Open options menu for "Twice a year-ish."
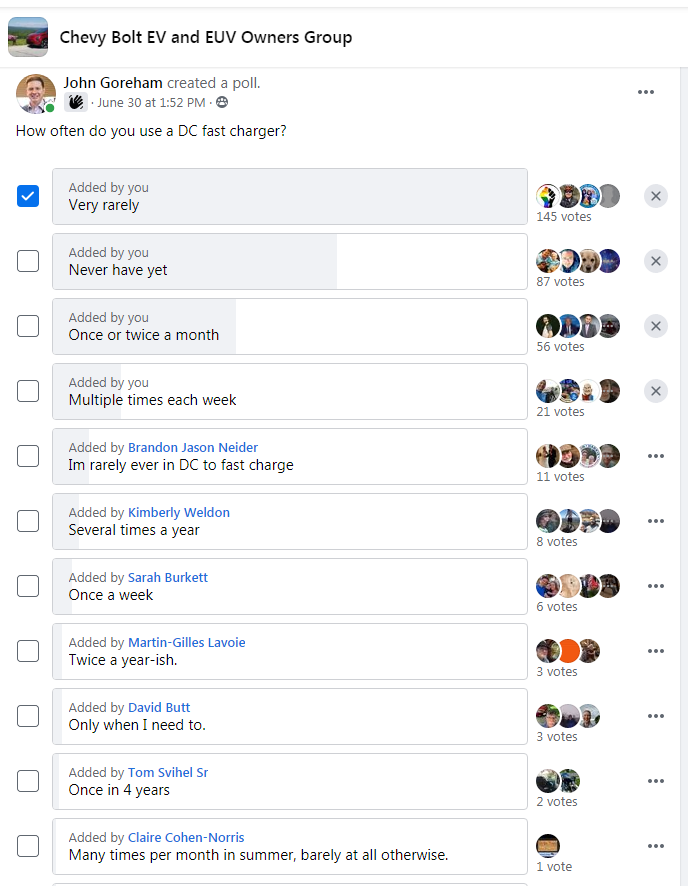 tap(656, 651)
